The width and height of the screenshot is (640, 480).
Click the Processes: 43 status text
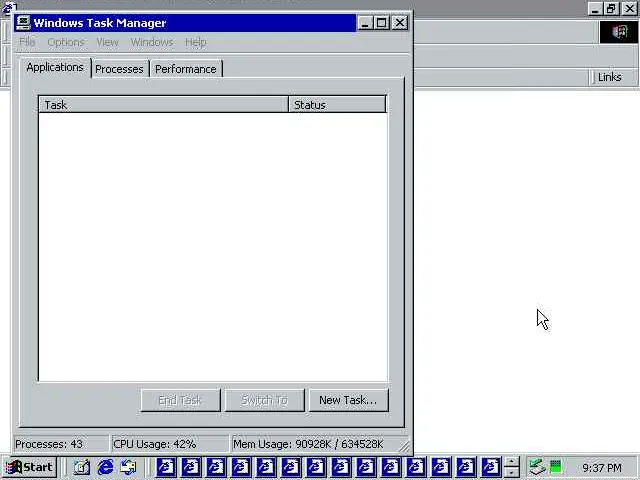coord(49,444)
